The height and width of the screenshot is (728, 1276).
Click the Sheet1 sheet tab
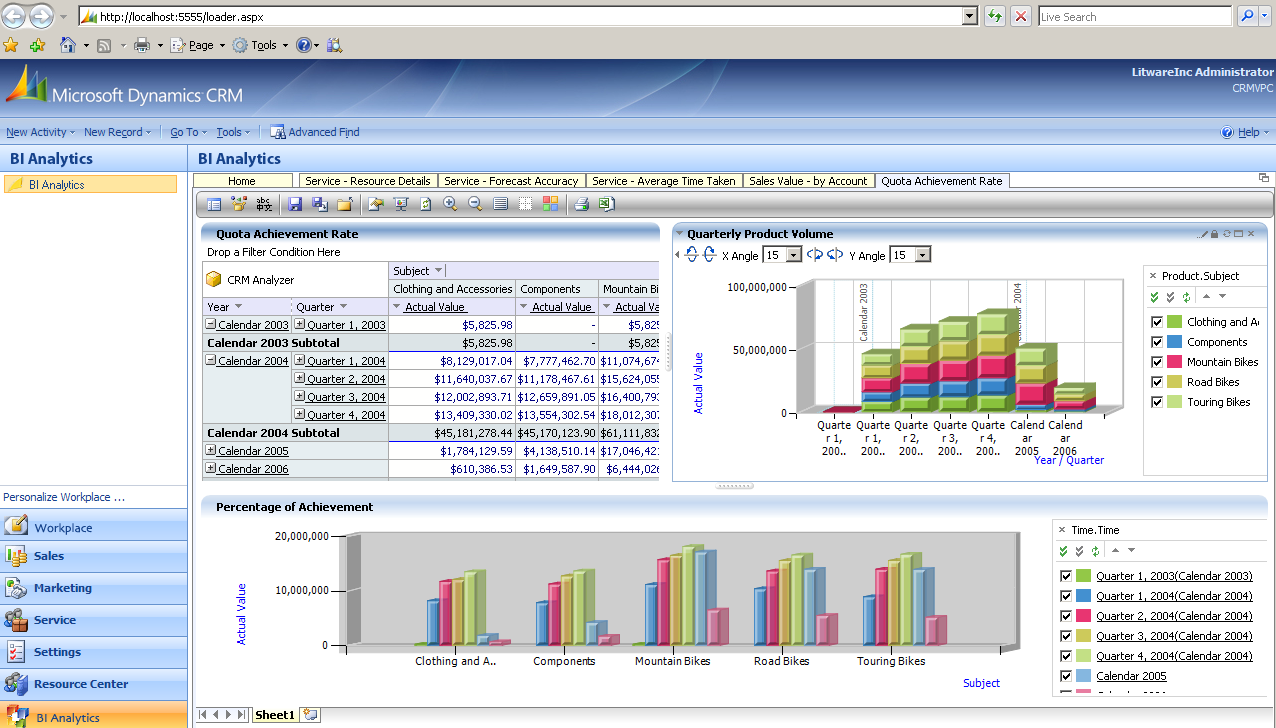pos(275,715)
